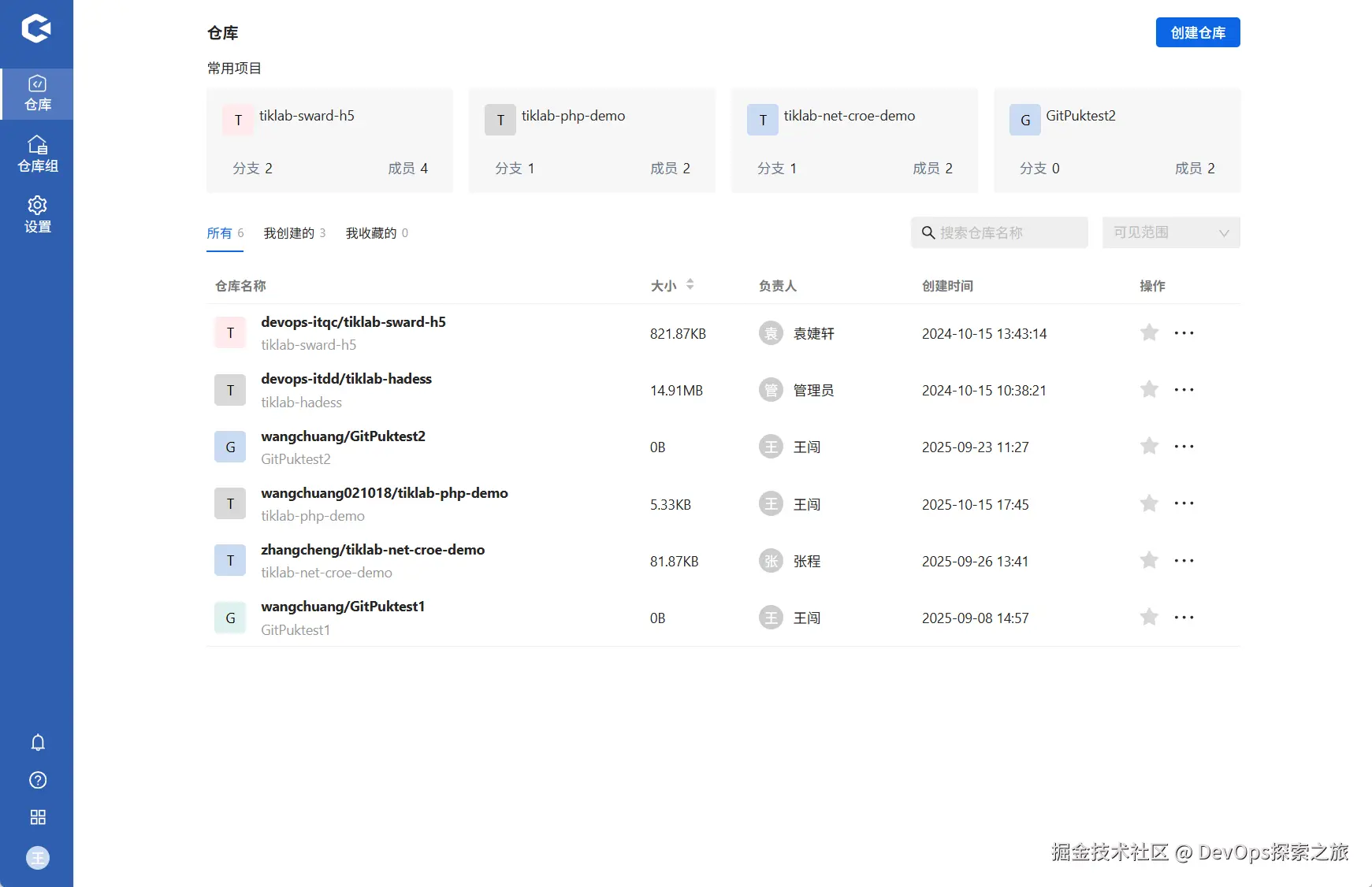
Task: Click the search magnifier icon
Action: 928,232
